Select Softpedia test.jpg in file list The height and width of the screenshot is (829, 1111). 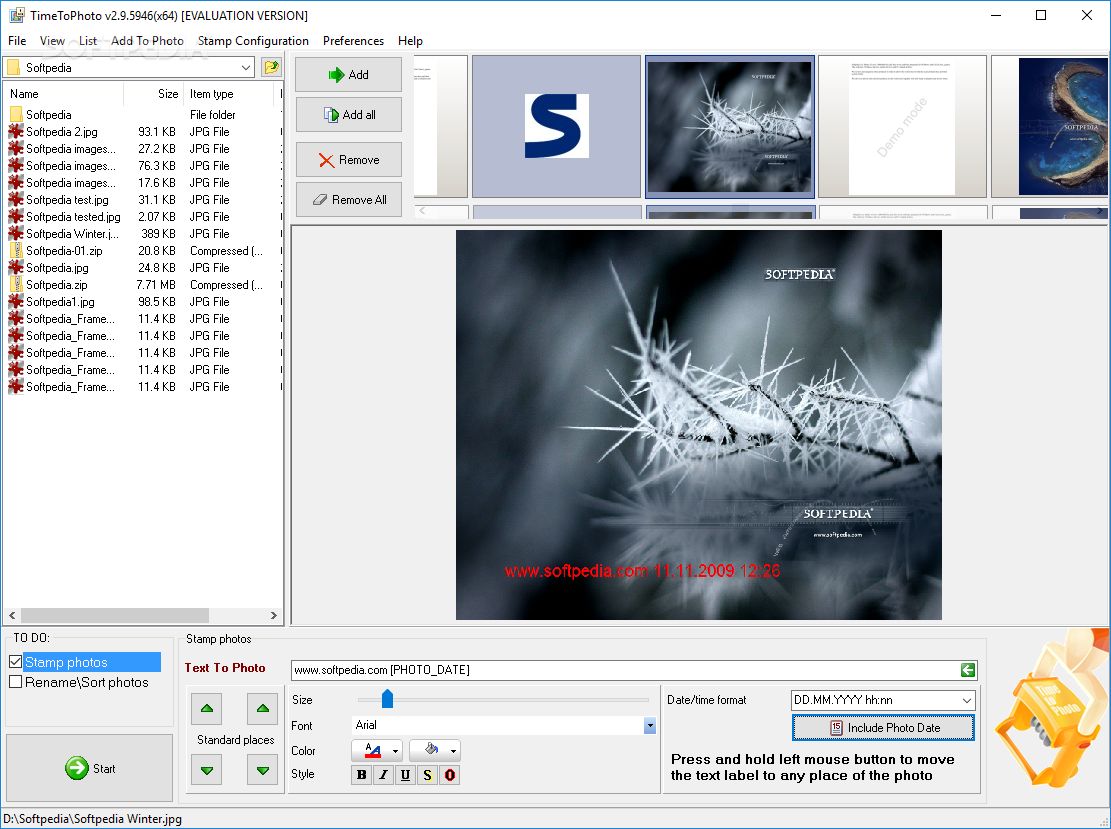(x=67, y=200)
